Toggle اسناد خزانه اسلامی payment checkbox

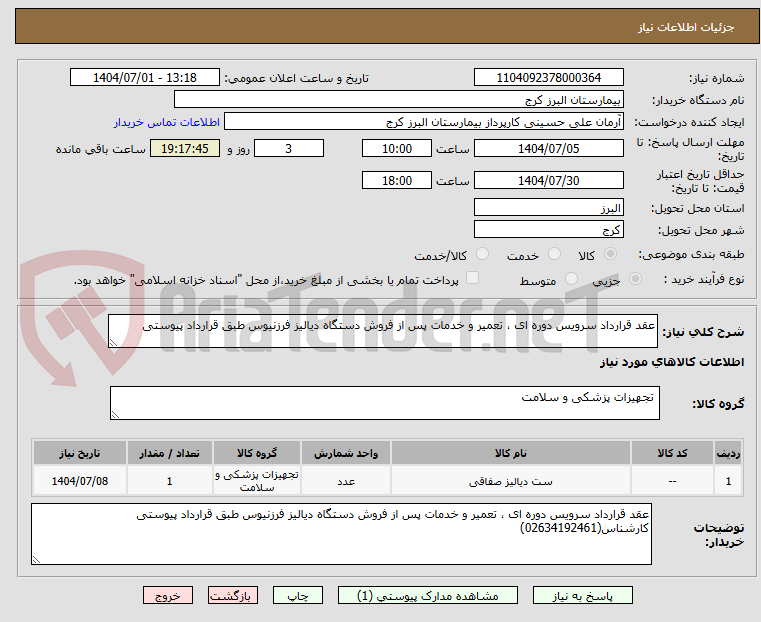[472, 278]
